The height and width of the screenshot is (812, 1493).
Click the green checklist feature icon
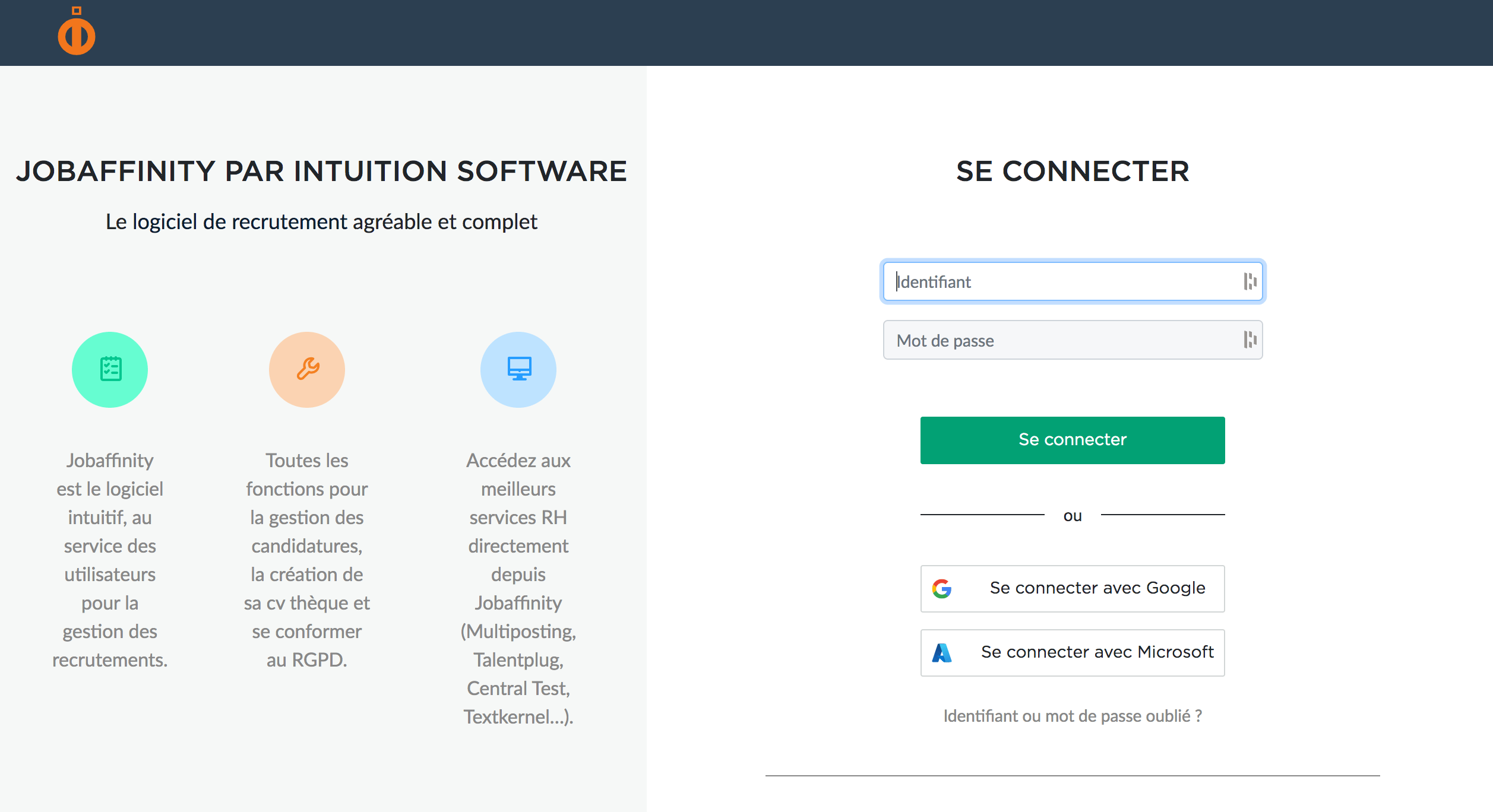110,369
